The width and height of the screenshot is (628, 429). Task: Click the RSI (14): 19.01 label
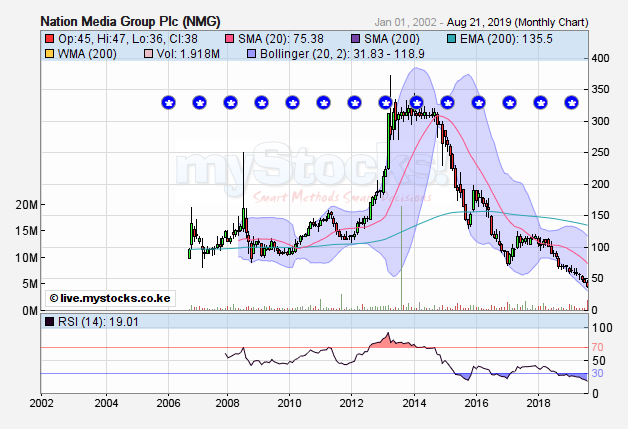tap(88, 322)
